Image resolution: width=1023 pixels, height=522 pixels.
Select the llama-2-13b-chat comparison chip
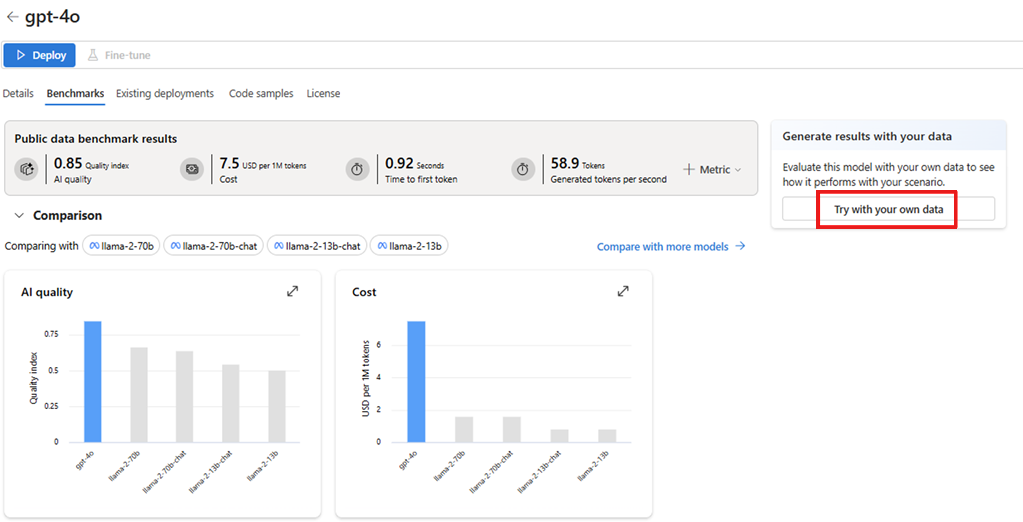pyautogui.click(x=316, y=246)
